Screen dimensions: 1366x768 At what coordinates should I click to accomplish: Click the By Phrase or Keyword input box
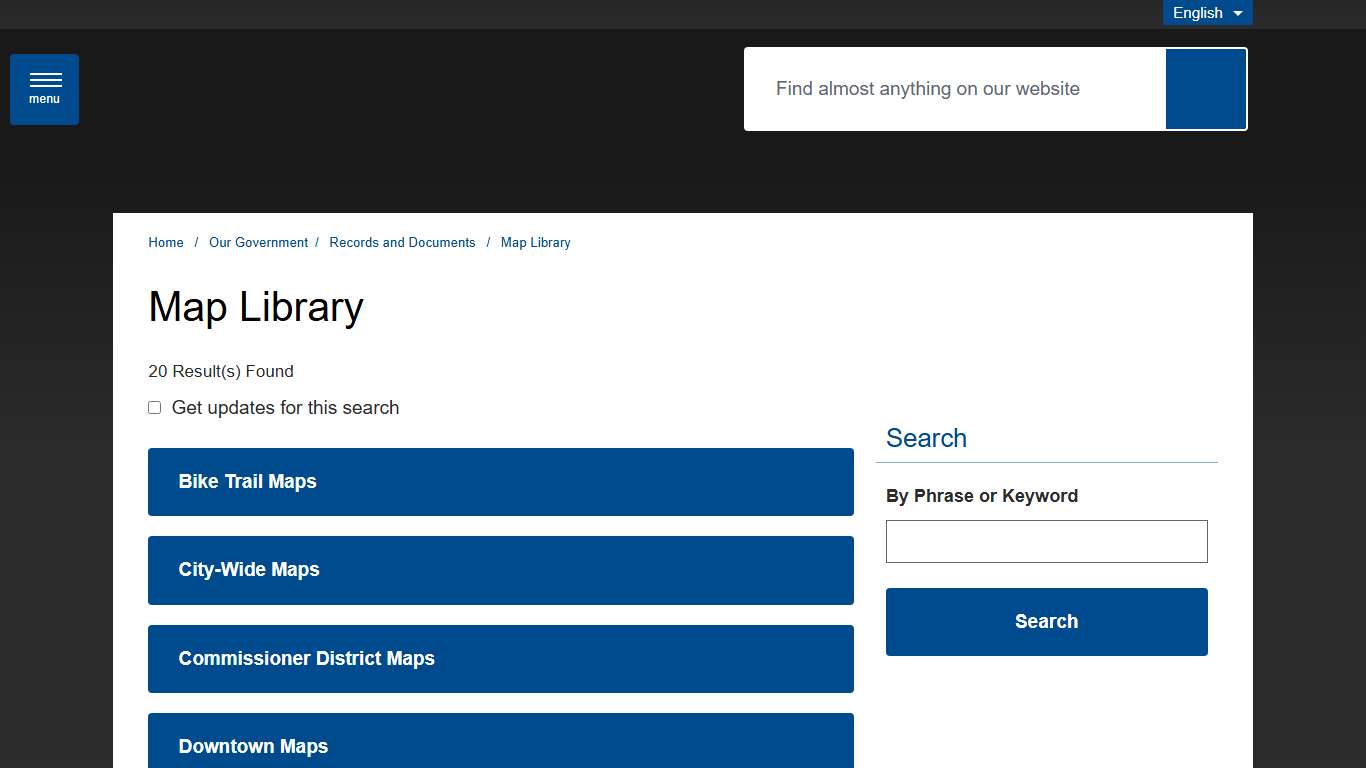(1046, 541)
